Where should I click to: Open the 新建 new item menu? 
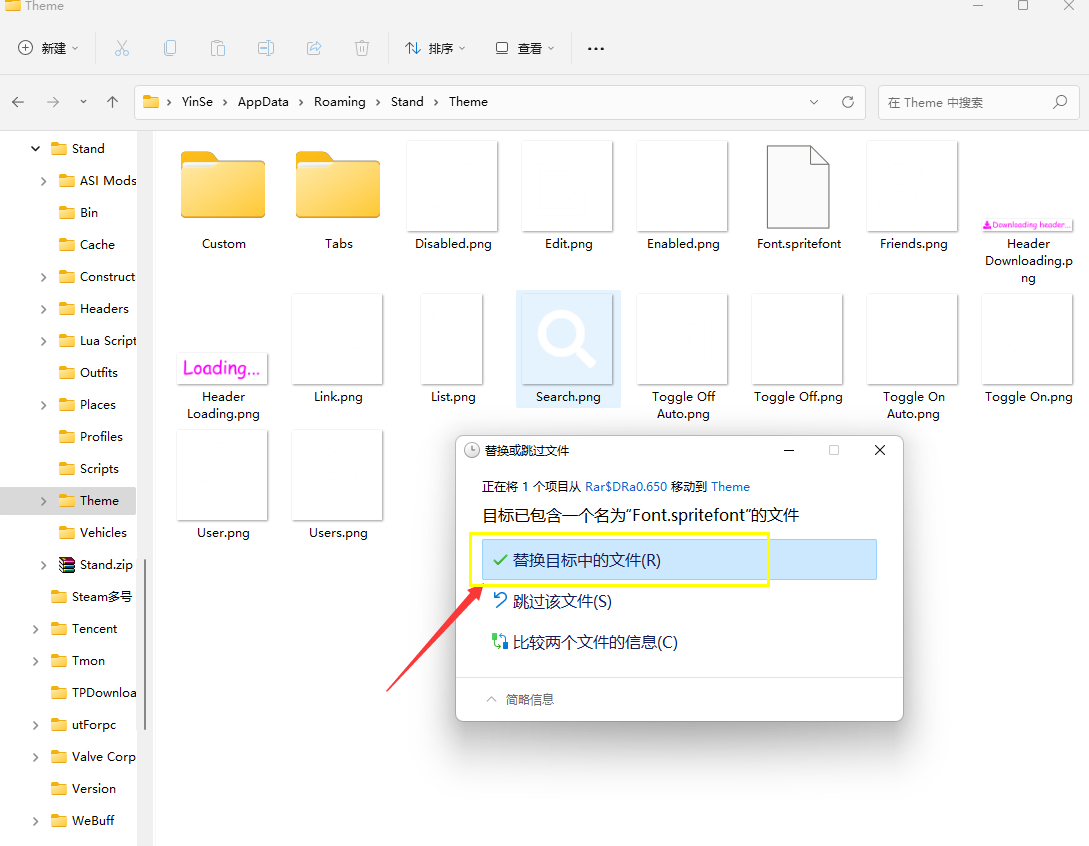click(48, 48)
